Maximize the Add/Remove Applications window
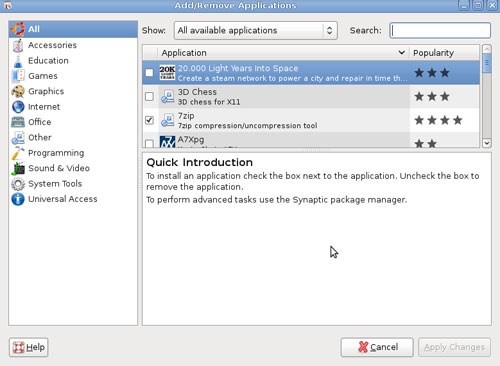The width and height of the screenshot is (500, 366). coord(478,5)
